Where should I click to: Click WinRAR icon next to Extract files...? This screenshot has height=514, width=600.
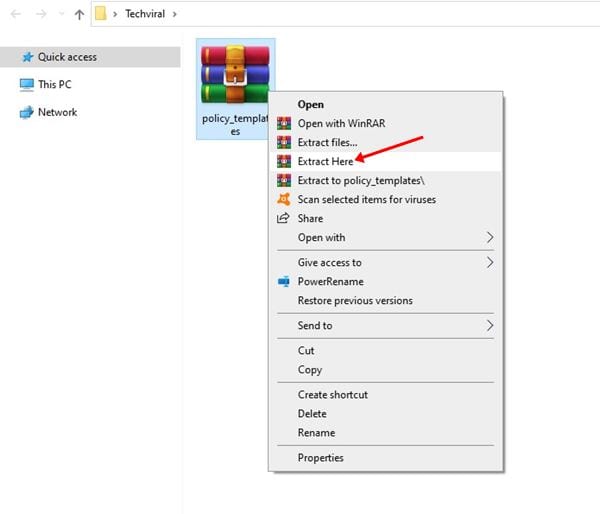[x=284, y=142]
